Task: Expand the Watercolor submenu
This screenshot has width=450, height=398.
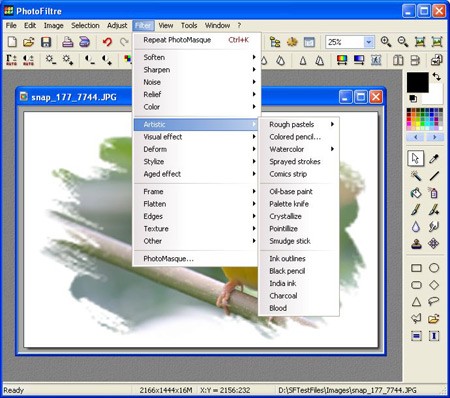Action: click(x=299, y=149)
